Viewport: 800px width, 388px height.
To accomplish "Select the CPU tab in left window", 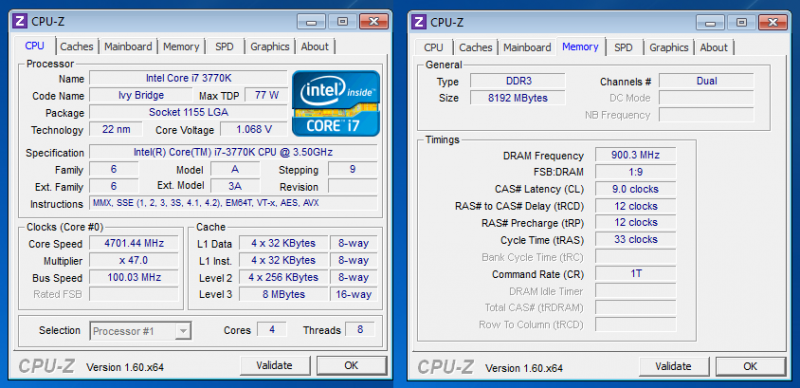I will (x=35, y=45).
